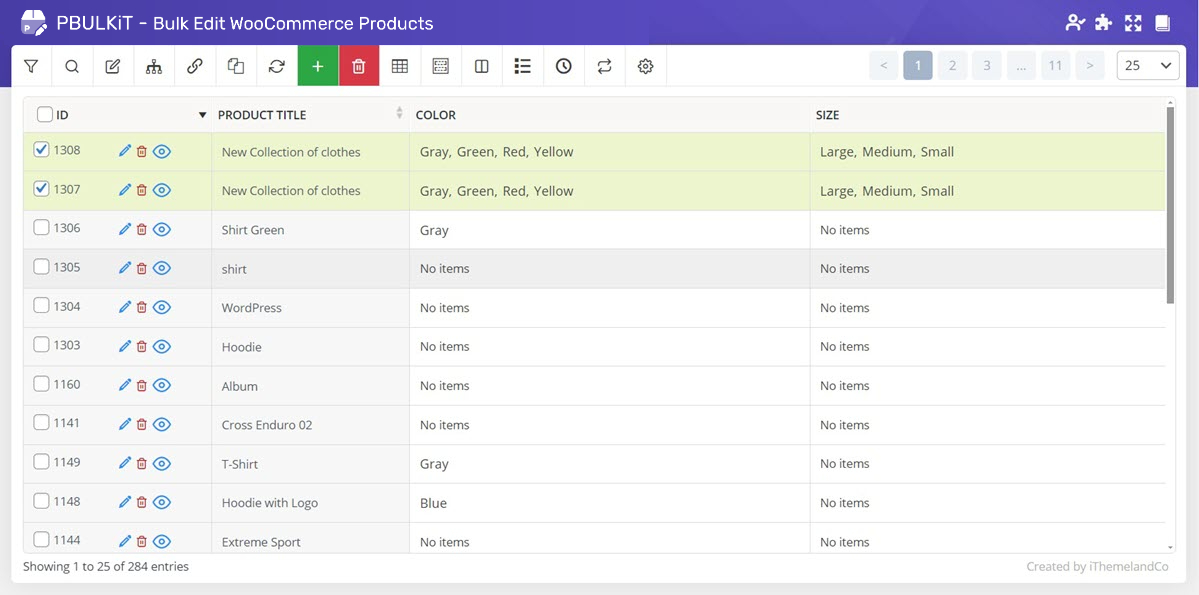This screenshot has width=1199, height=595.
Task: Click the quick search magnifier icon
Action: (x=72, y=66)
